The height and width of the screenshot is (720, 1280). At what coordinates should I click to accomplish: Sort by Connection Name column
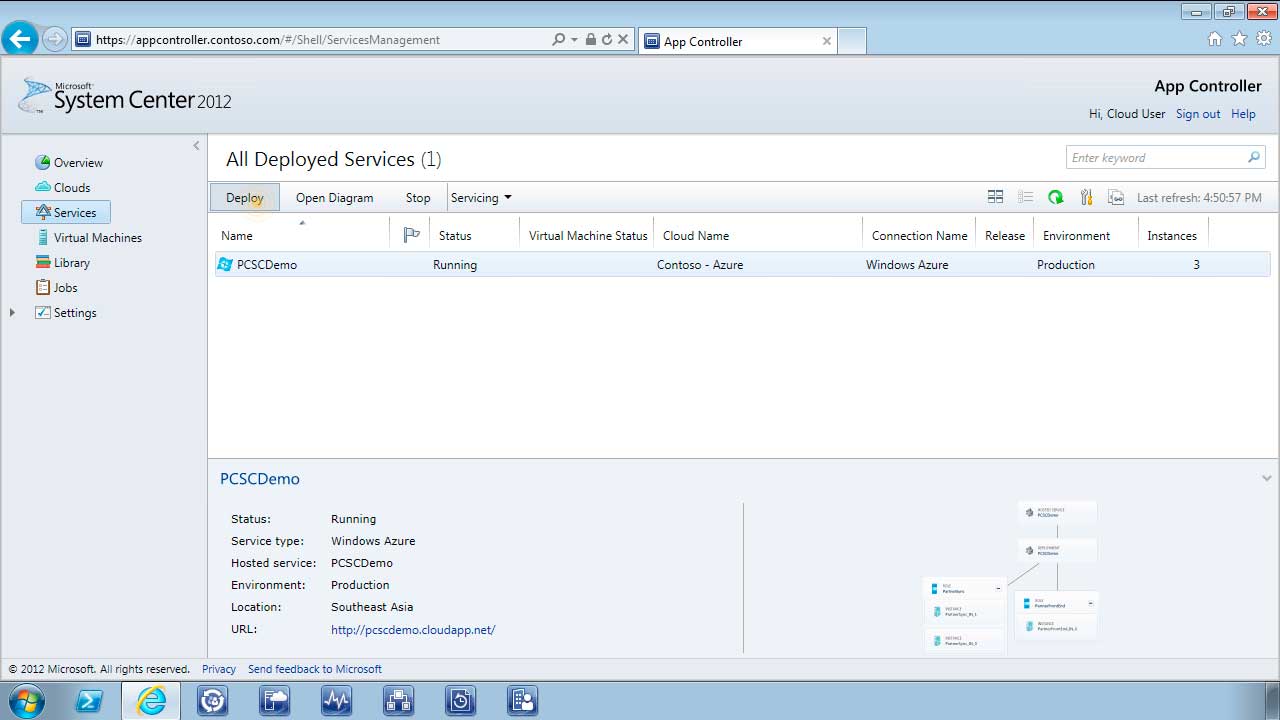point(919,235)
